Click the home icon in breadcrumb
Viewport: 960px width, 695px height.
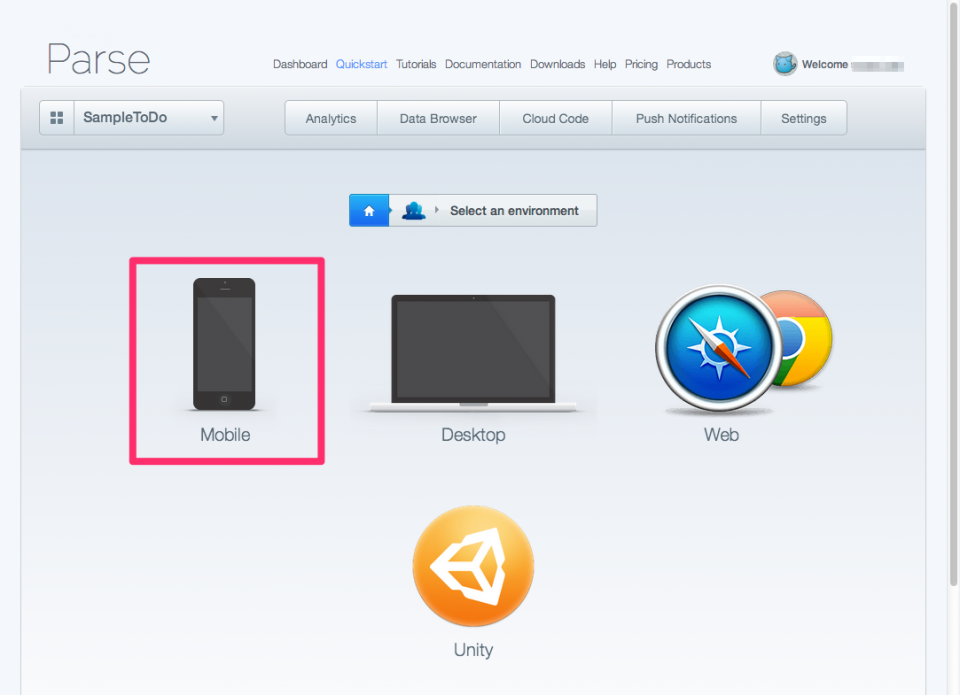(369, 211)
